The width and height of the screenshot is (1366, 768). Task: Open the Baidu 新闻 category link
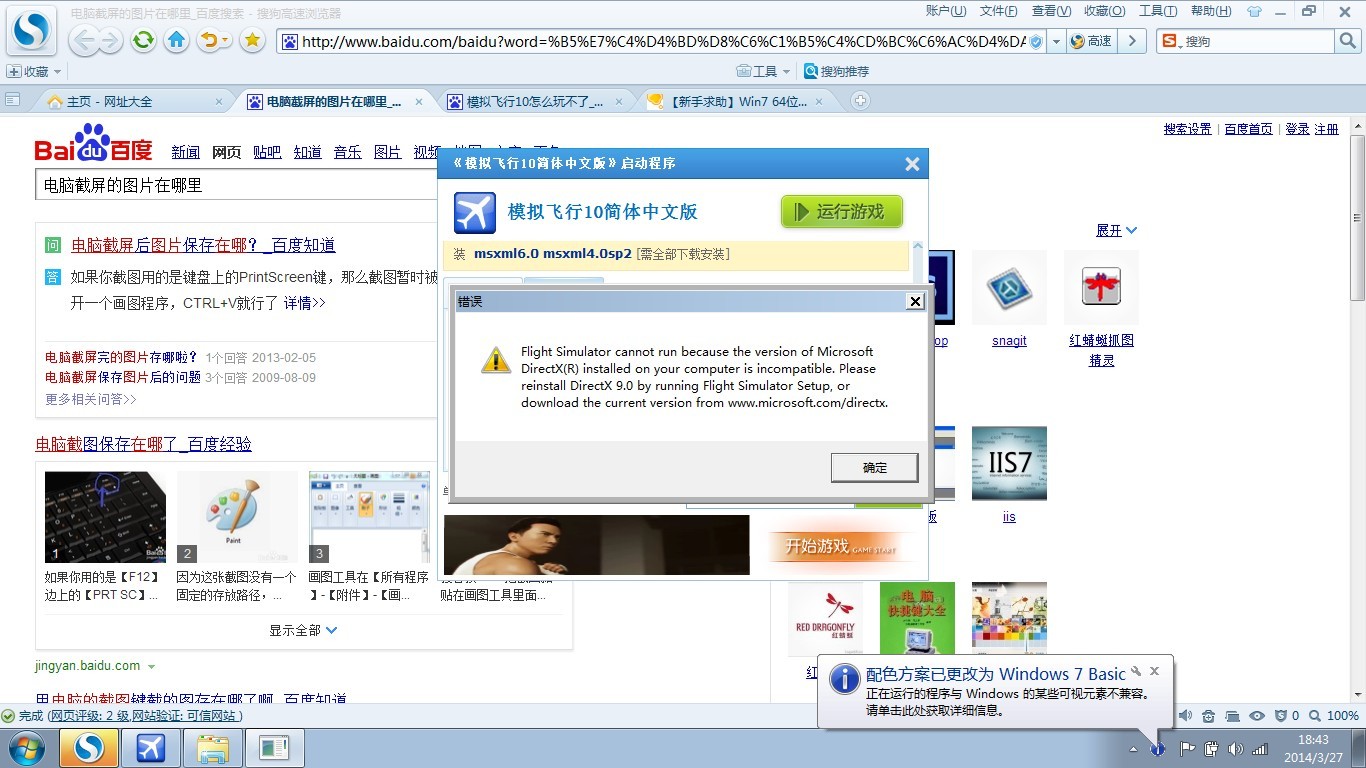[185, 152]
